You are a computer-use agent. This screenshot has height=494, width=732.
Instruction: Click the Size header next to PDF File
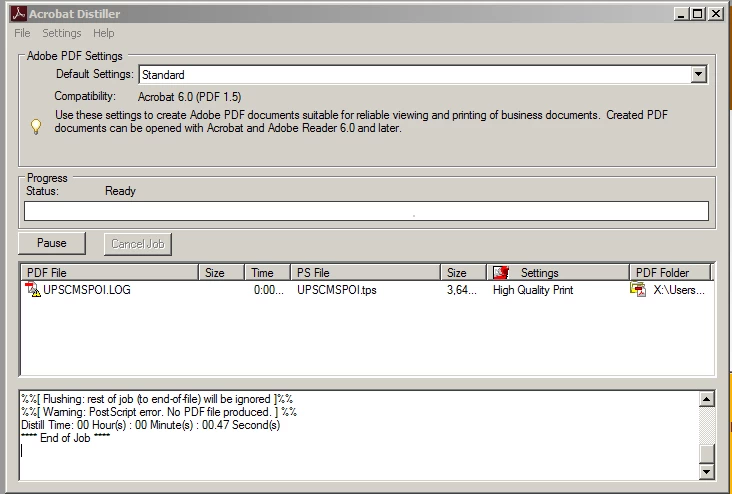pyautogui.click(x=222, y=273)
